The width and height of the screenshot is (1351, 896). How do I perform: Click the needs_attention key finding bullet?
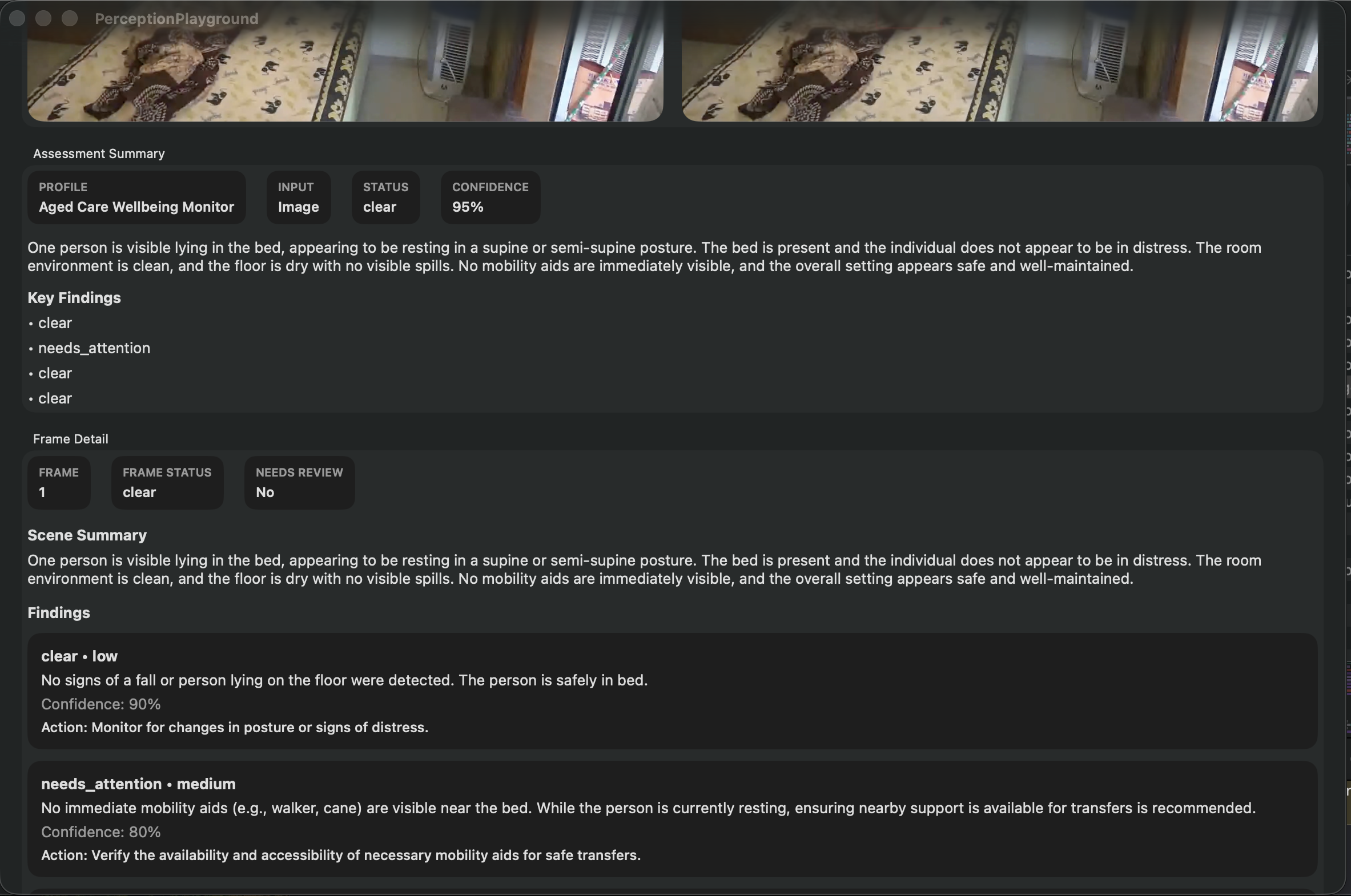[x=94, y=348]
